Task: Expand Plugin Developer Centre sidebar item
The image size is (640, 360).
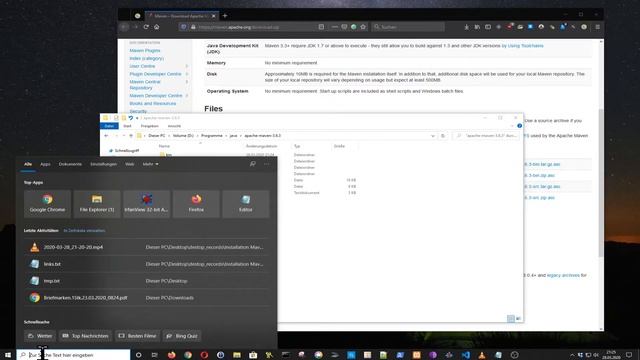Action: click(x=187, y=74)
